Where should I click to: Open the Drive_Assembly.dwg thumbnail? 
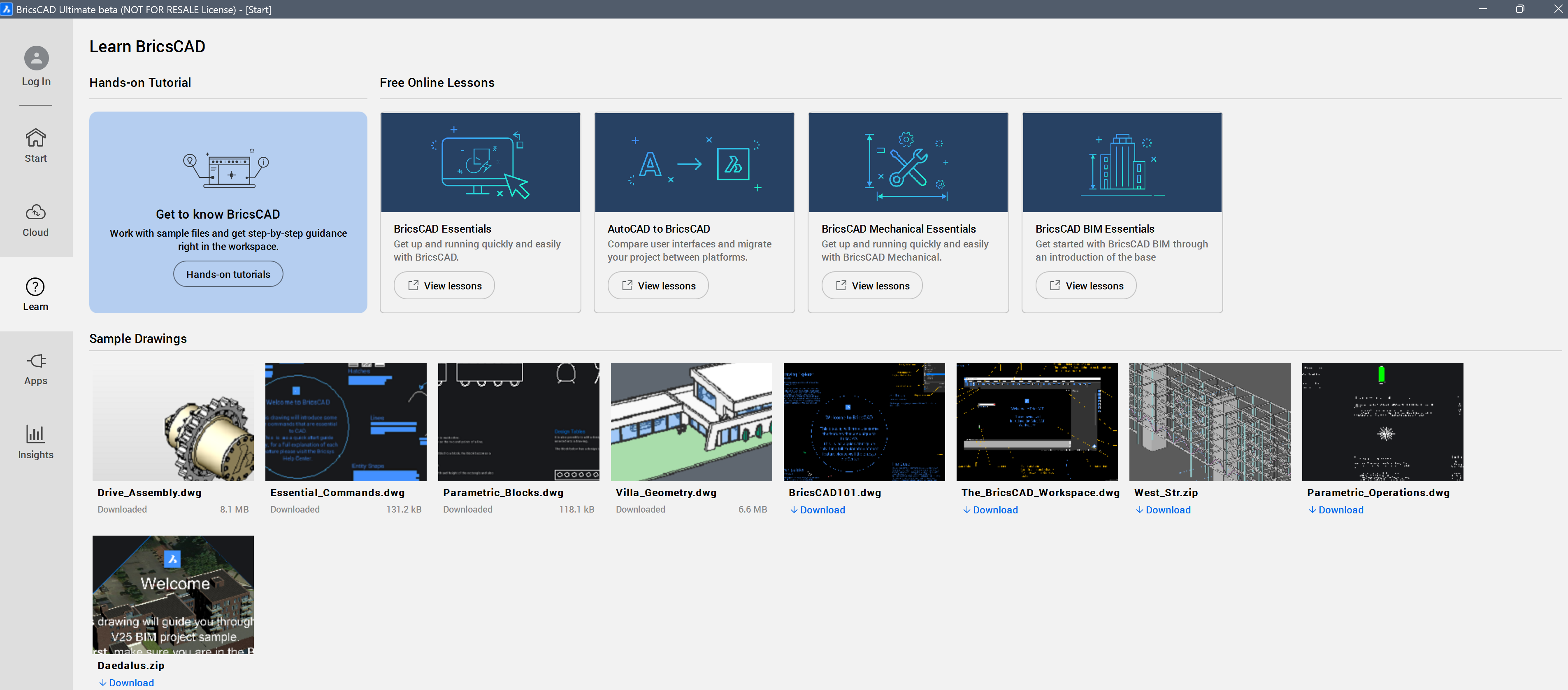coord(173,422)
